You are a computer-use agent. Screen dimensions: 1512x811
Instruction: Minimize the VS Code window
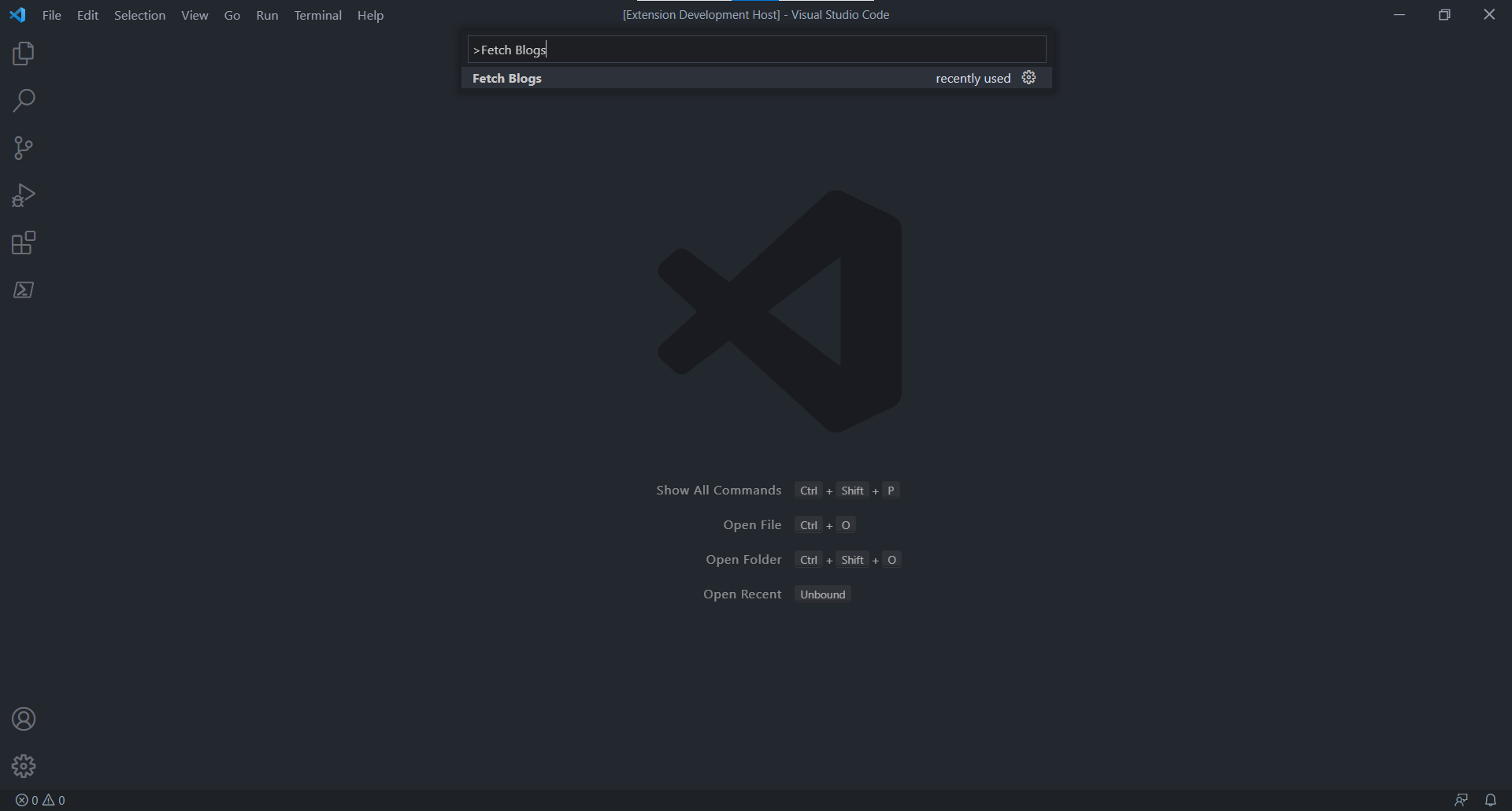pyautogui.click(x=1399, y=15)
